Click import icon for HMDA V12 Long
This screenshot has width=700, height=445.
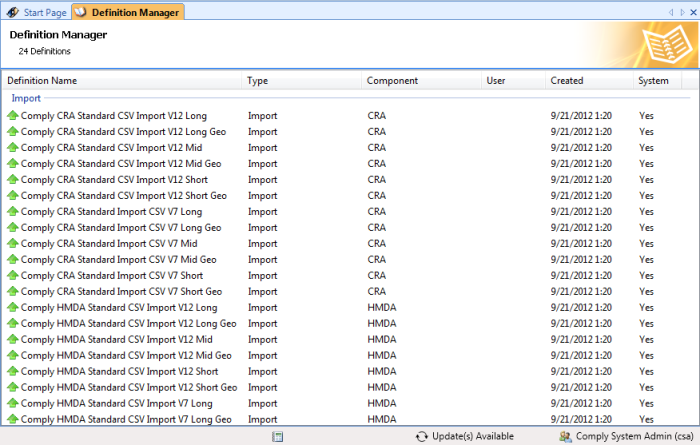coord(13,308)
